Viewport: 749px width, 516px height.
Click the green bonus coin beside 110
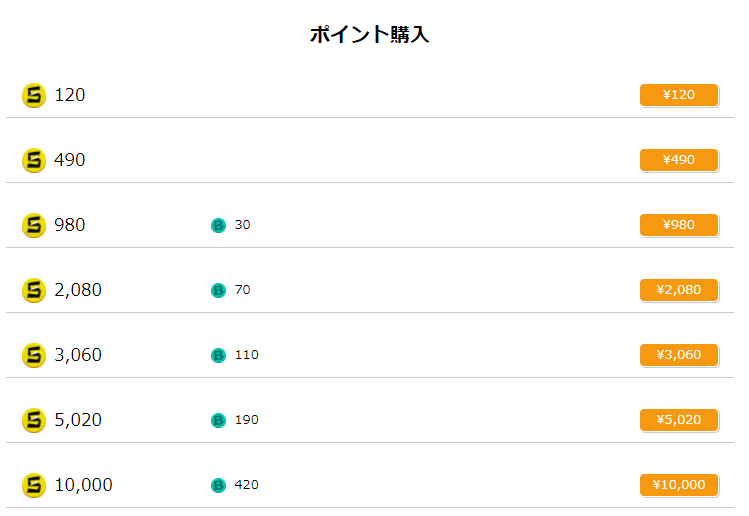click(x=218, y=355)
